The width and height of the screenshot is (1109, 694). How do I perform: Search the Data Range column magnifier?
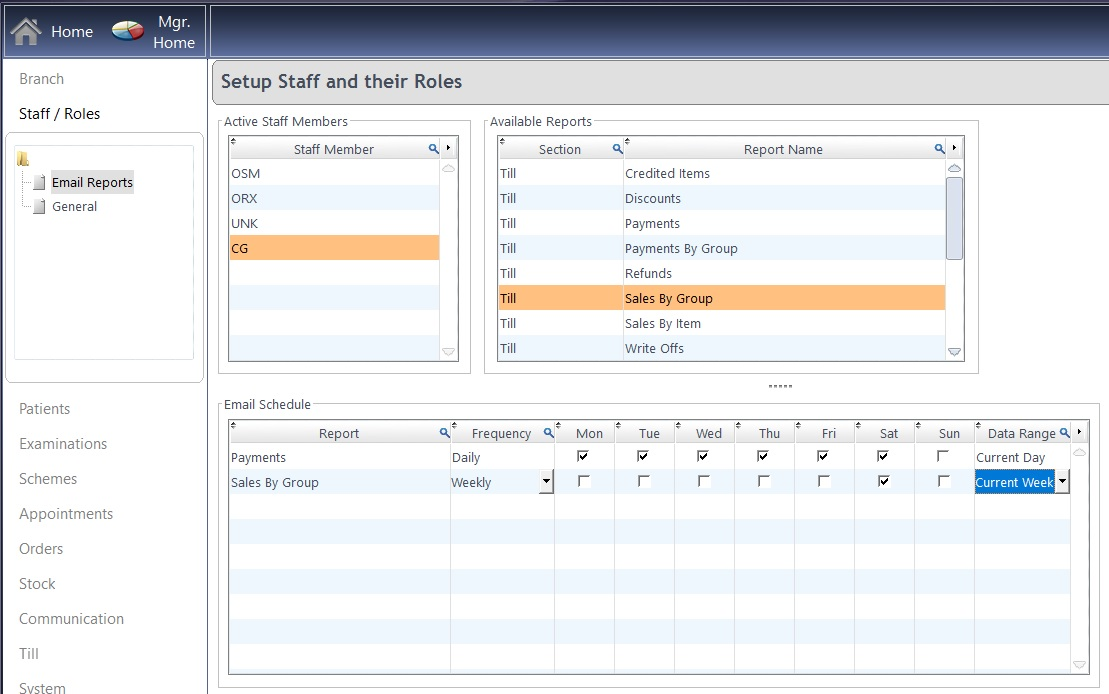[x=1064, y=432]
